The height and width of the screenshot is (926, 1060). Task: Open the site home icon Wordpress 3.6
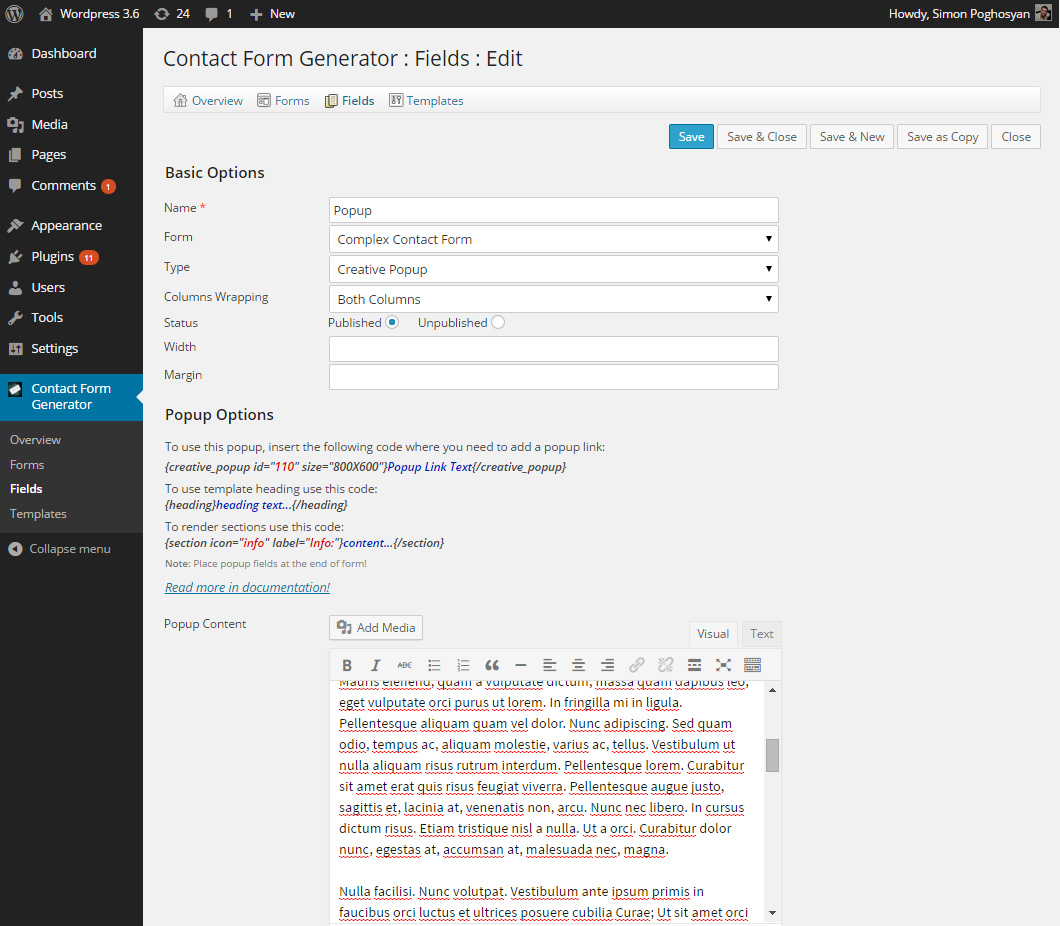[x=89, y=14]
